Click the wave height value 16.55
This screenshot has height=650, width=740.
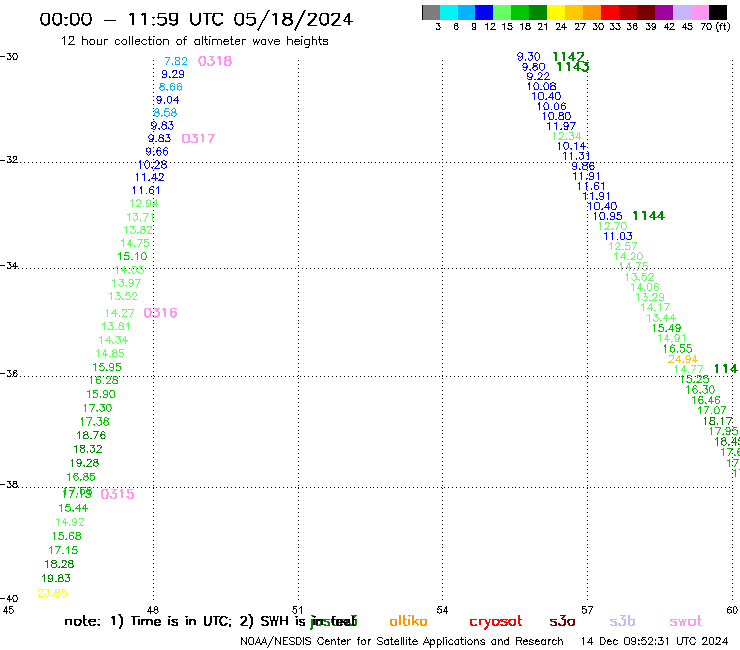(677, 349)
